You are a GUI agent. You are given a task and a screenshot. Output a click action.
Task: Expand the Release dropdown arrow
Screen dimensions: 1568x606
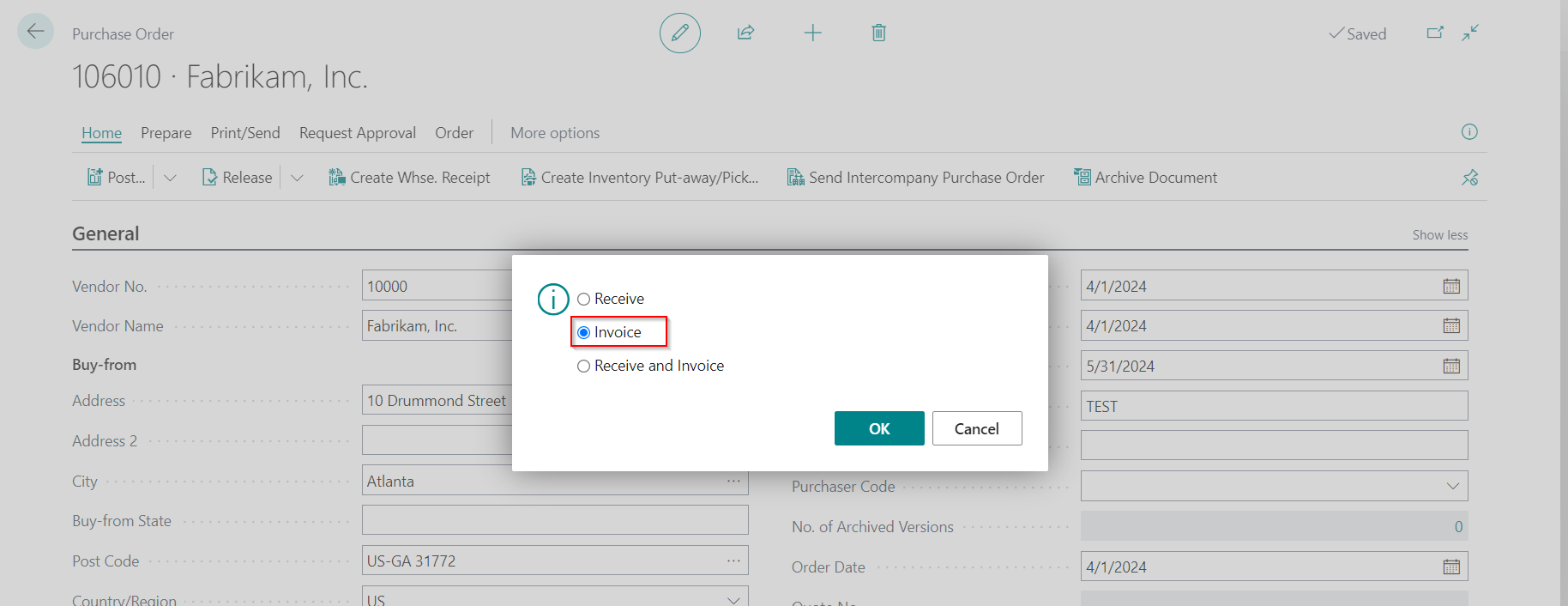pyautogui.click(x=297, y=178)
